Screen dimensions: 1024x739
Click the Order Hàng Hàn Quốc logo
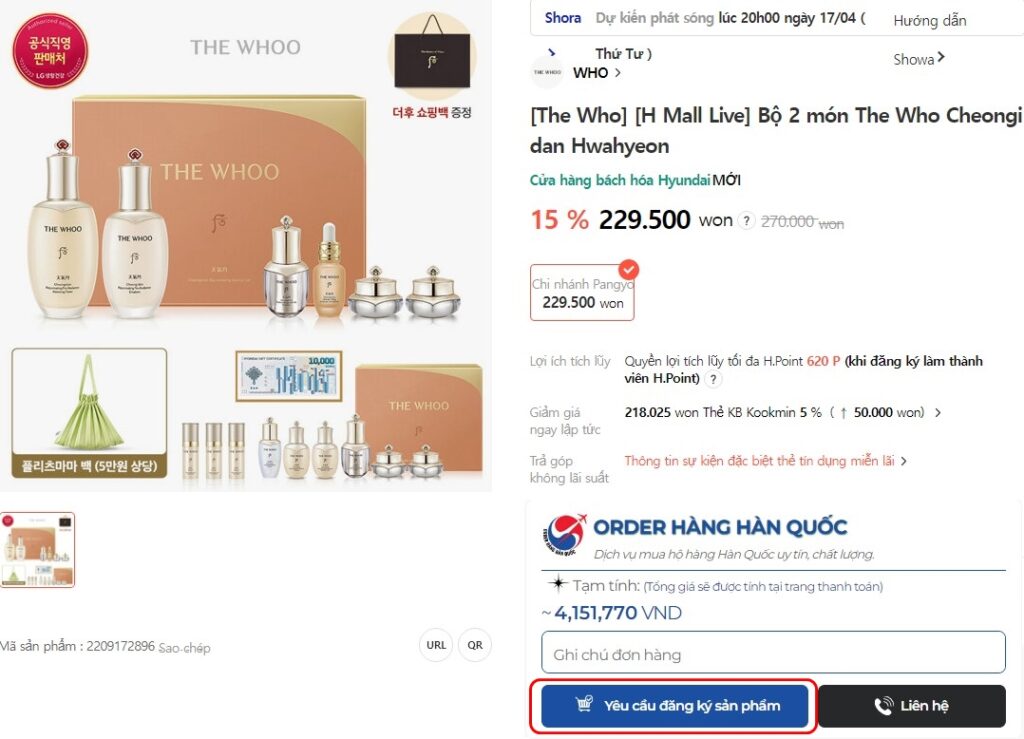(x=565, y=535)
